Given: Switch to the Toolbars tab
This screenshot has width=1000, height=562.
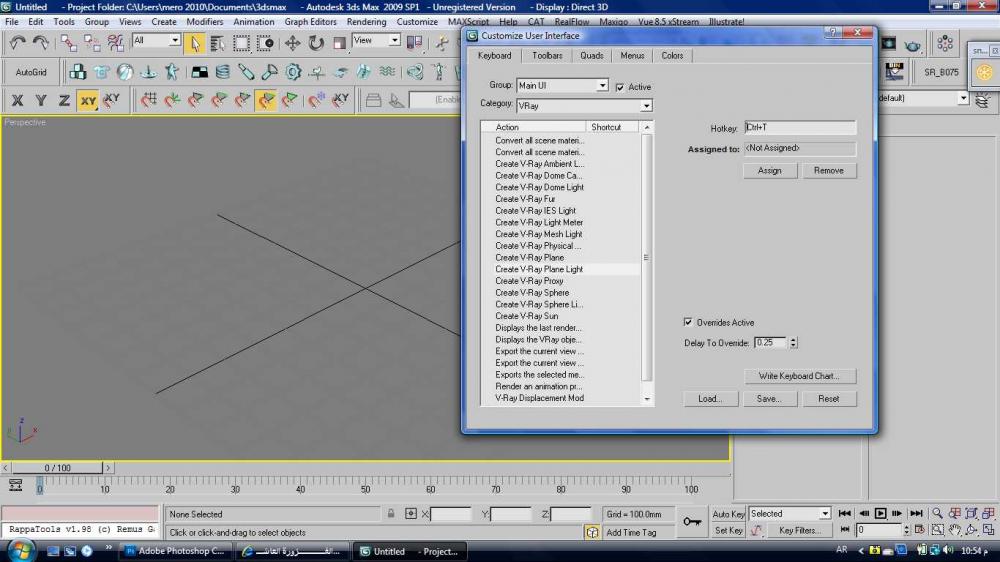Looking at the screenshot, I should (547, 56).
